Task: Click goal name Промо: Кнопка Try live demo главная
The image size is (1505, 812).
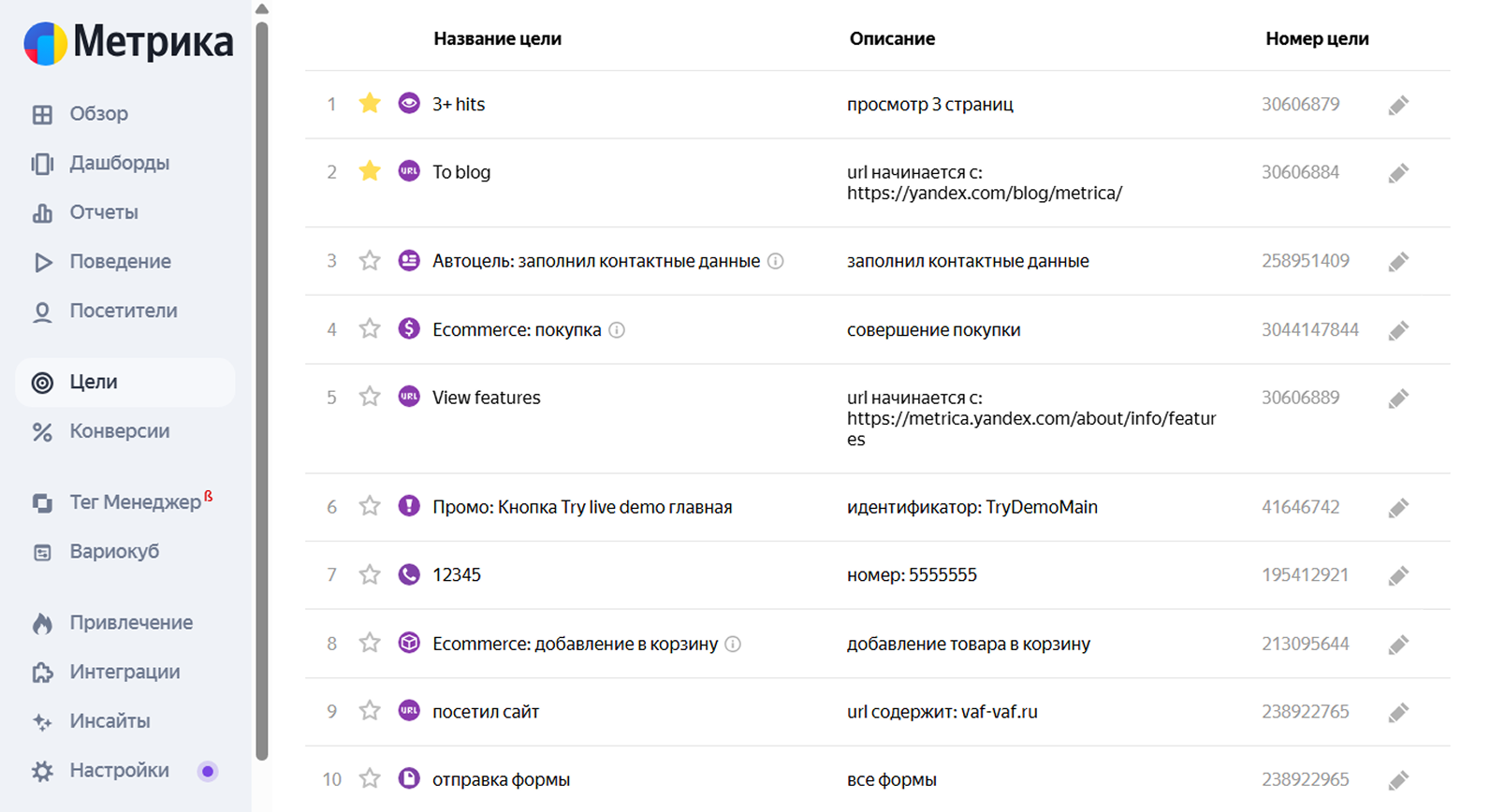Action: tap(581, 507)
